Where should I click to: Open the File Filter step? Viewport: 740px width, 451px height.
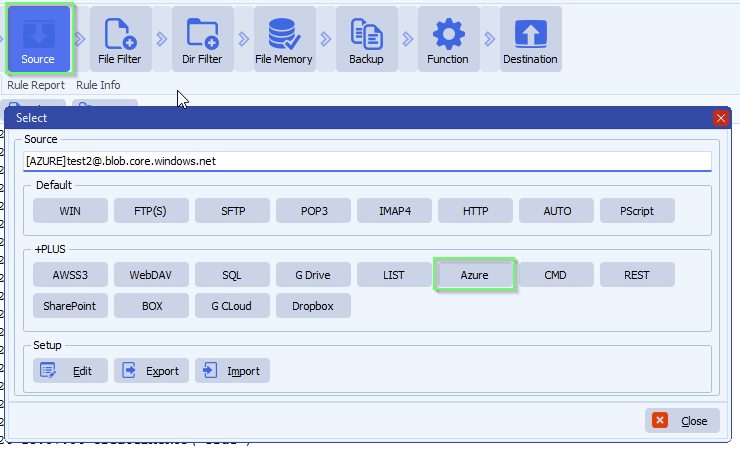pyautogui.click(x=120, y=39)
